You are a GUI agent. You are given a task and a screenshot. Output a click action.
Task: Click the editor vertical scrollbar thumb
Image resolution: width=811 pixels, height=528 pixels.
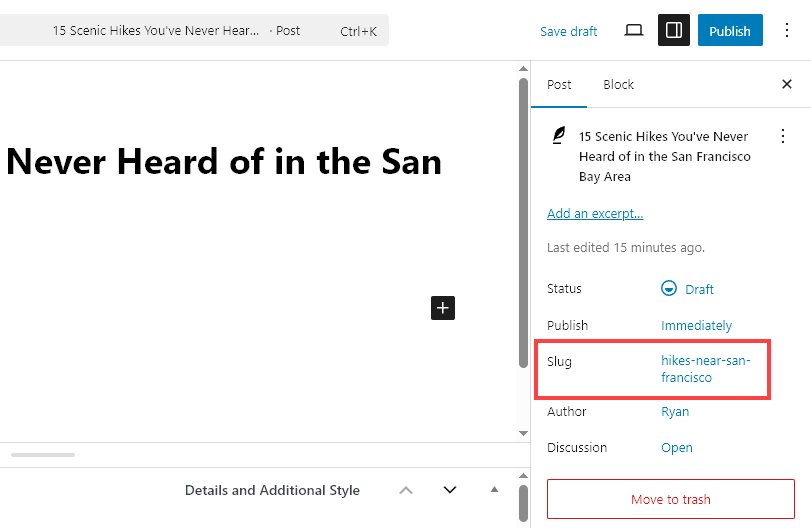click(x=523, y=222)
